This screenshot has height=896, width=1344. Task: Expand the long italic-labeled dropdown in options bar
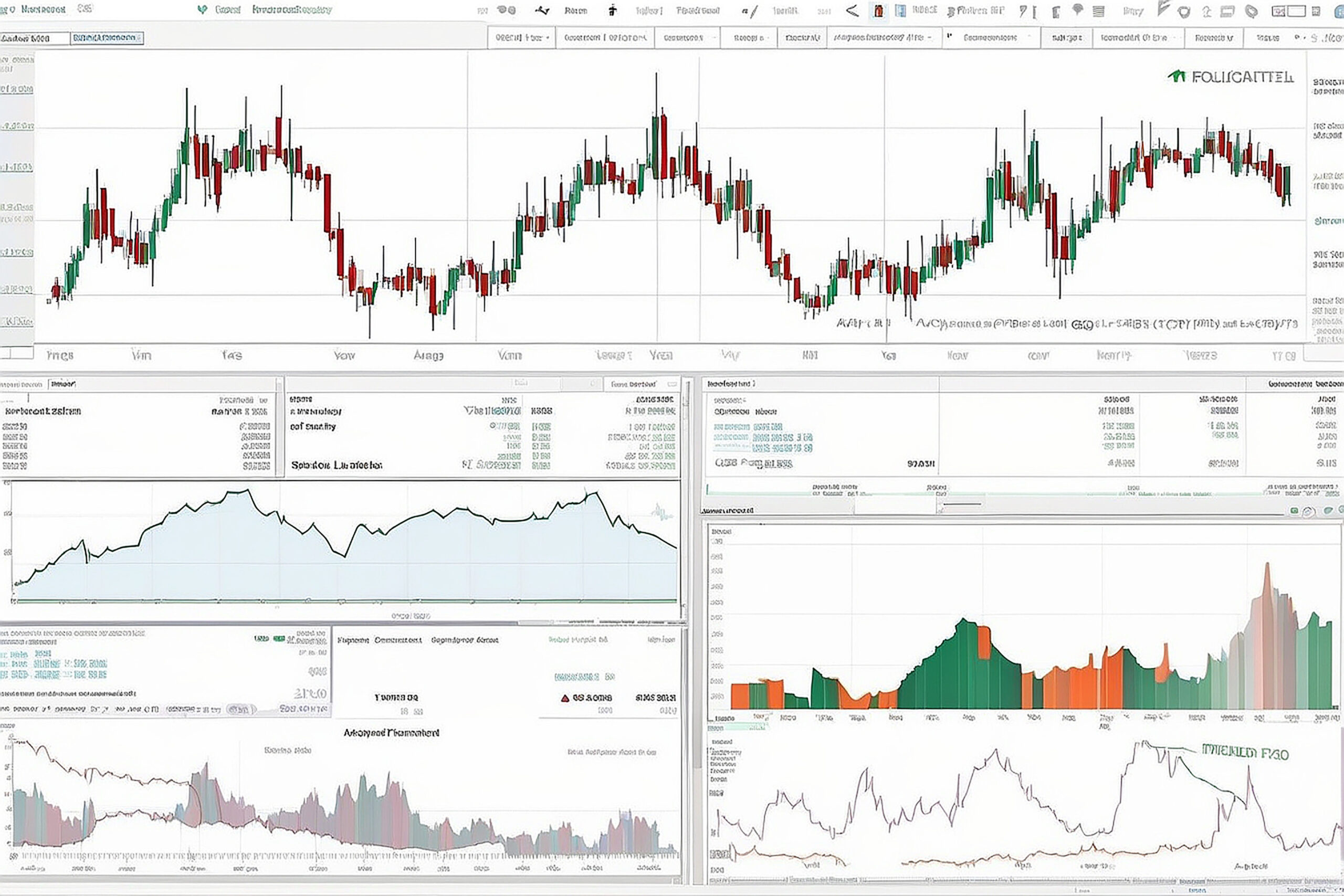pyautogui.click(x=884, y=38)
